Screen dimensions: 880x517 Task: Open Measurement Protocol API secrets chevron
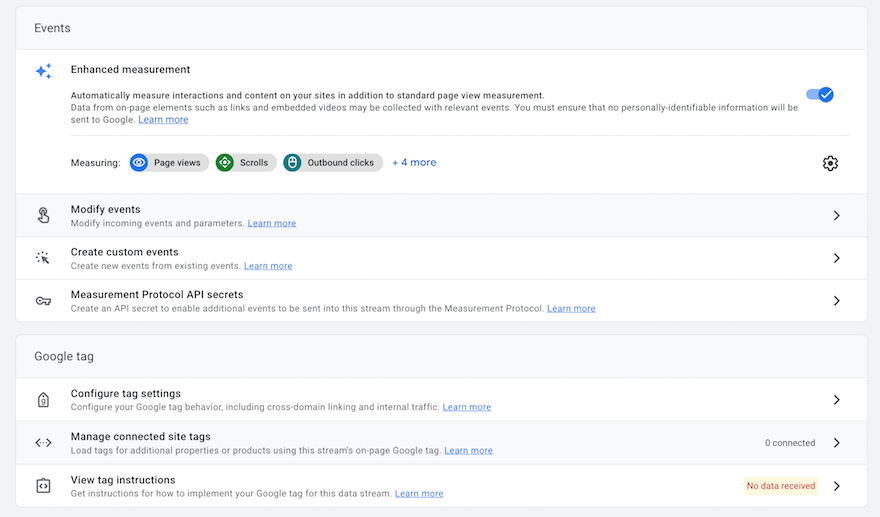(x=836, y=301)
